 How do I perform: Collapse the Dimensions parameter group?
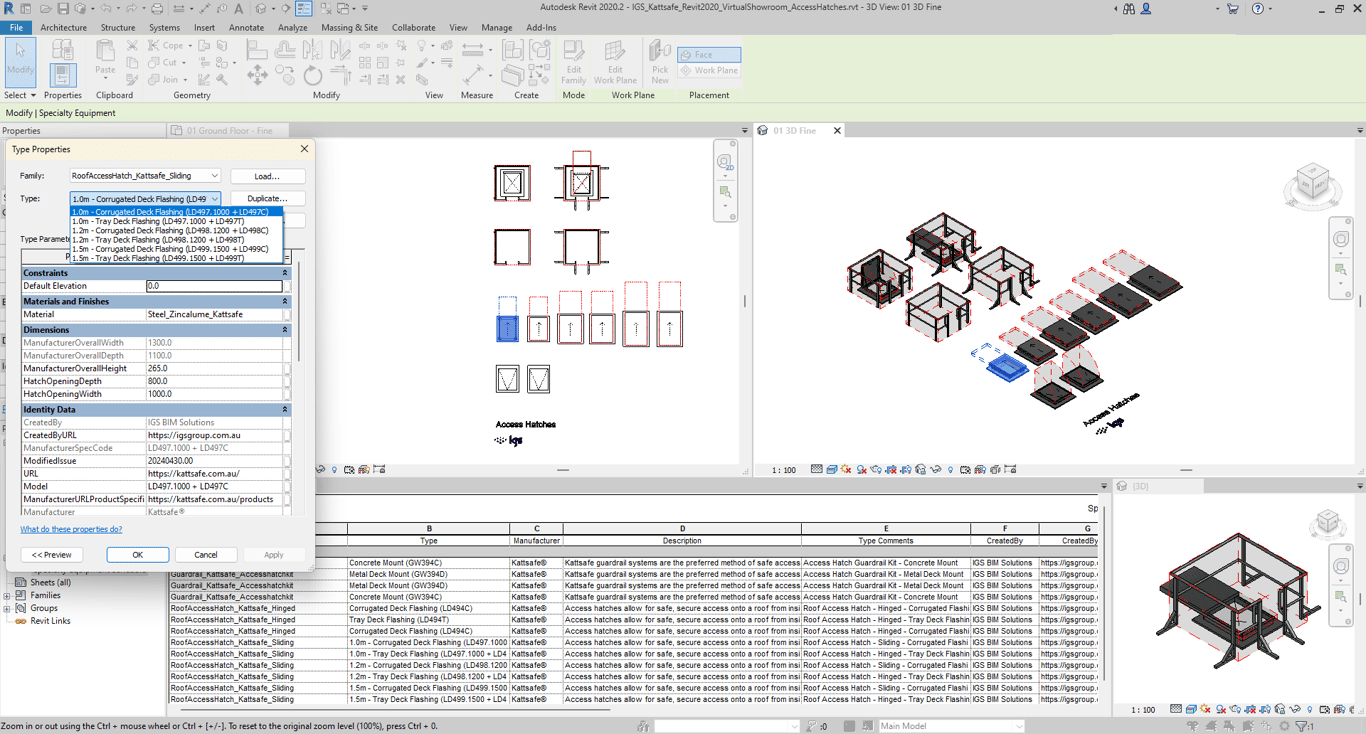pyautogui.click(x=285, y=330)
